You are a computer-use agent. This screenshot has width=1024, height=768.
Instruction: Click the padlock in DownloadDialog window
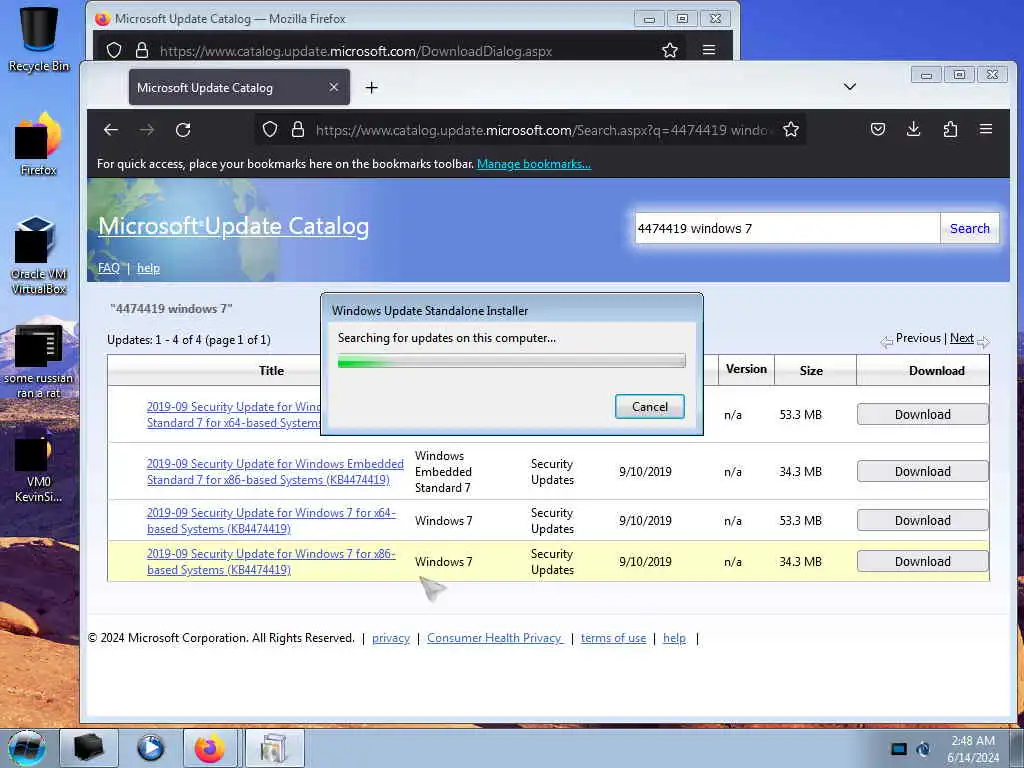coord(142,50)
